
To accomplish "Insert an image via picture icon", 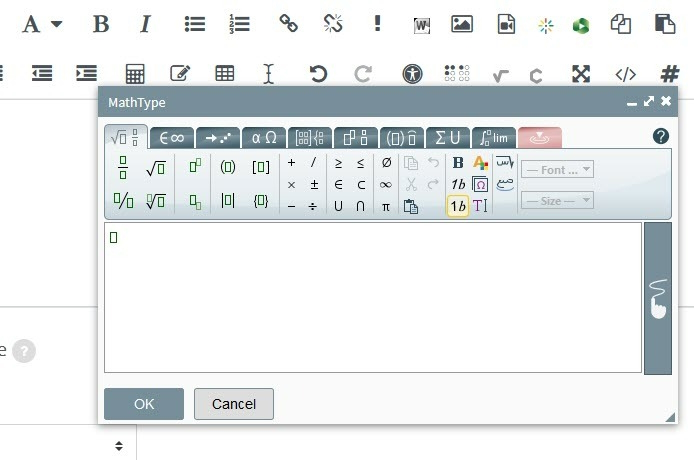I will click(x=462, y=24).
